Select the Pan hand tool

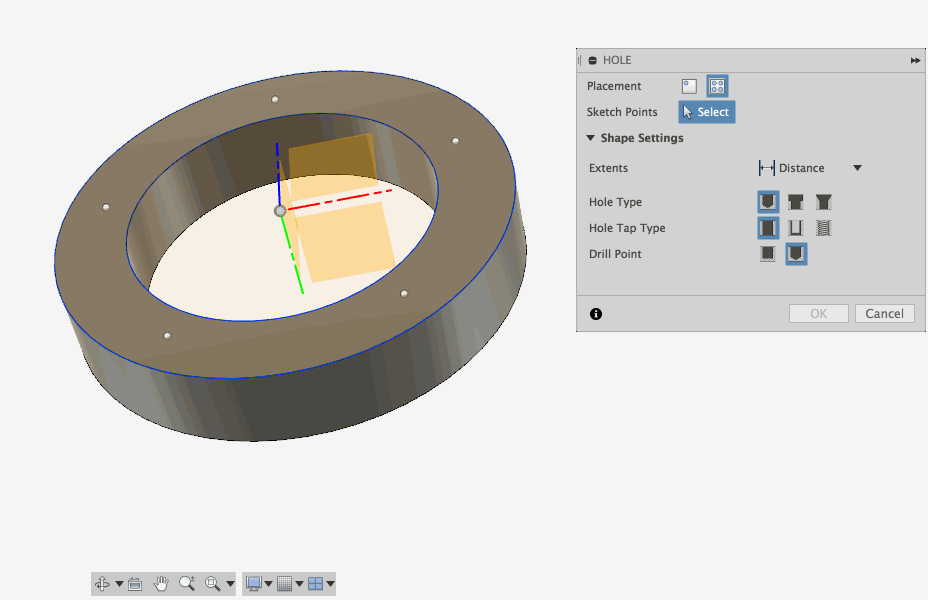click(x=161, y=584)
